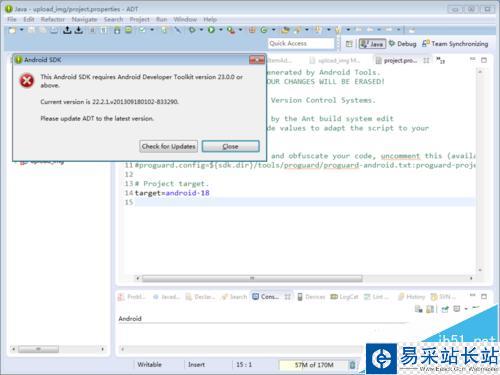Viewport: 500px width, 375px height.
Task: Switch to the SVN view tab
Action: click(443, 297)
